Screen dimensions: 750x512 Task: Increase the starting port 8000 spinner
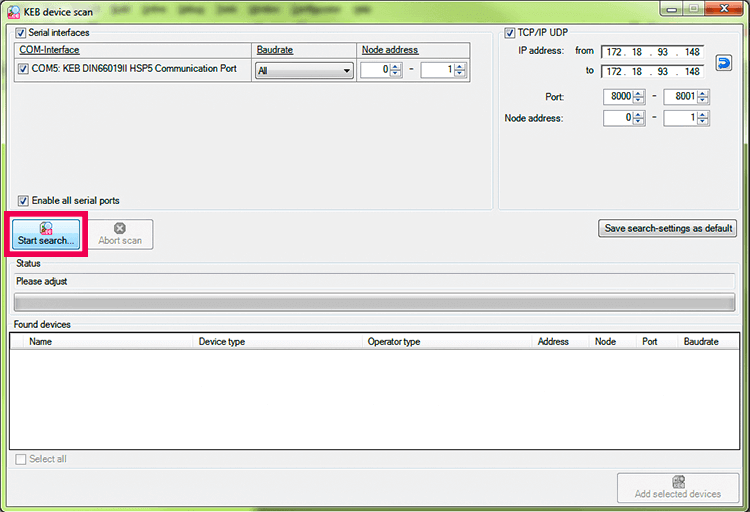pos(639,93)
